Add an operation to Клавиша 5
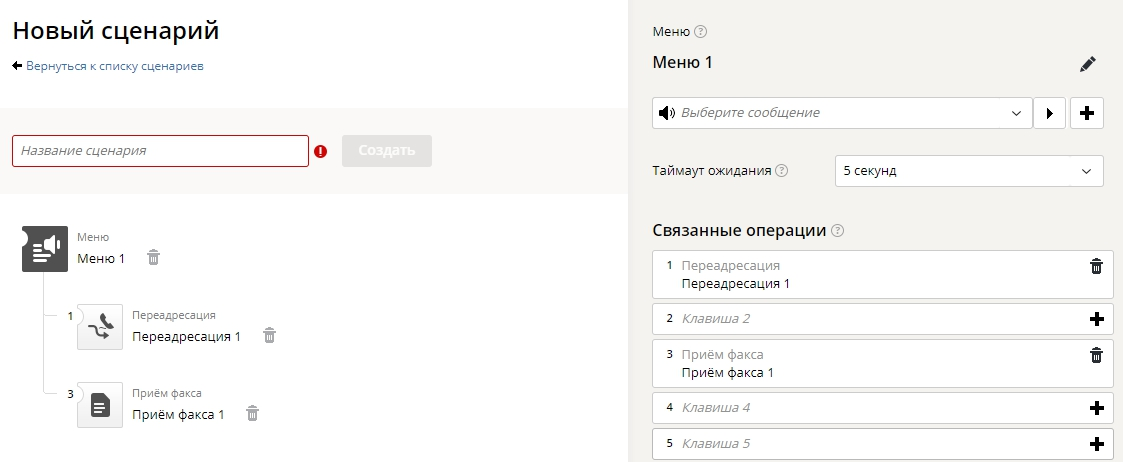Image resolution: width=1123 pixels, height=462 pixels. pos(1096,443)
